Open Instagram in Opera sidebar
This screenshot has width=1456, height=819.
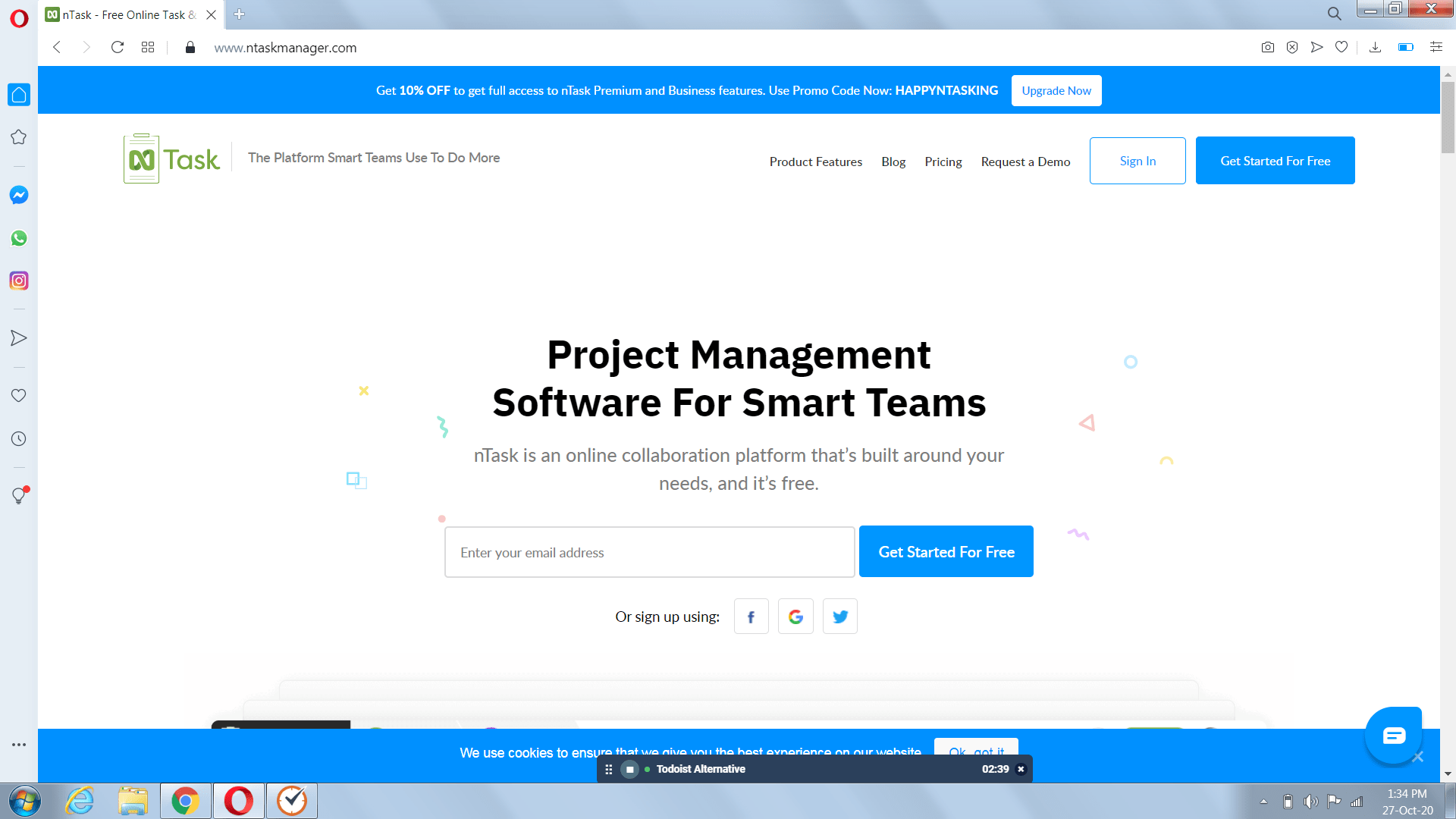coord(19,281)
